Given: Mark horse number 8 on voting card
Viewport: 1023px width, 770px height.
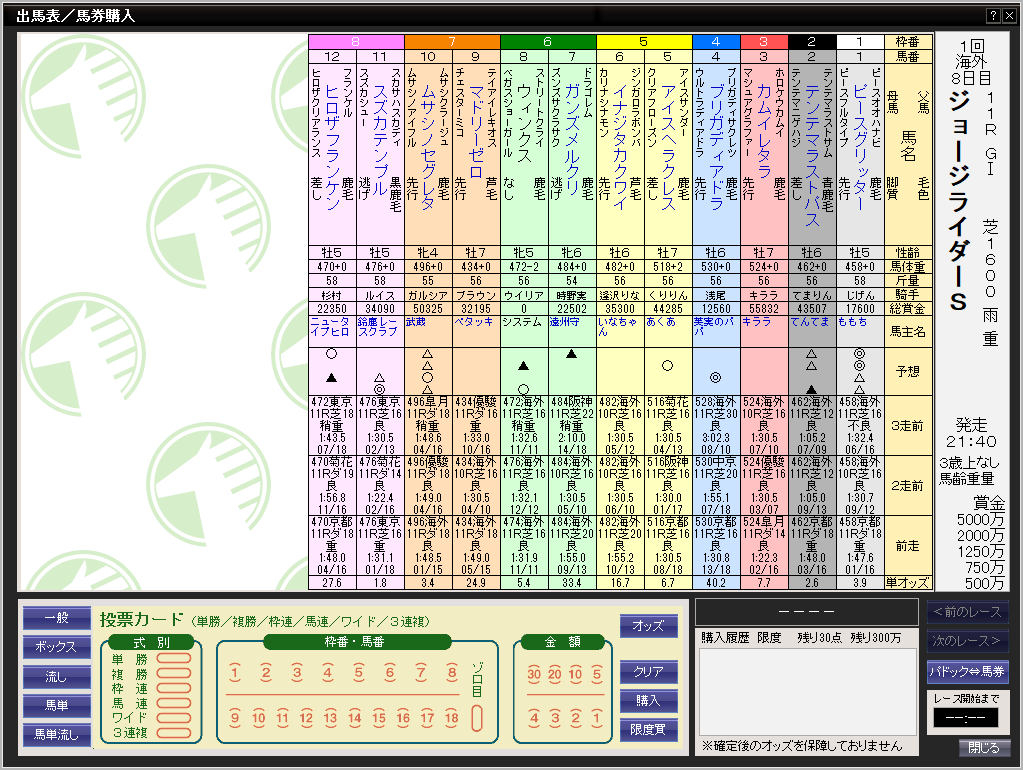Looking at the screenshot, I should [x=451, y=673].
